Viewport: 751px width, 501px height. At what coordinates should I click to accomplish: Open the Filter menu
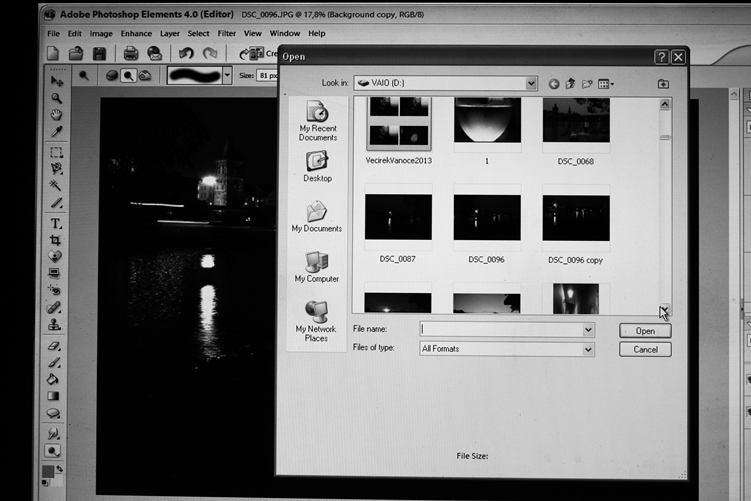tap(227, 34)
